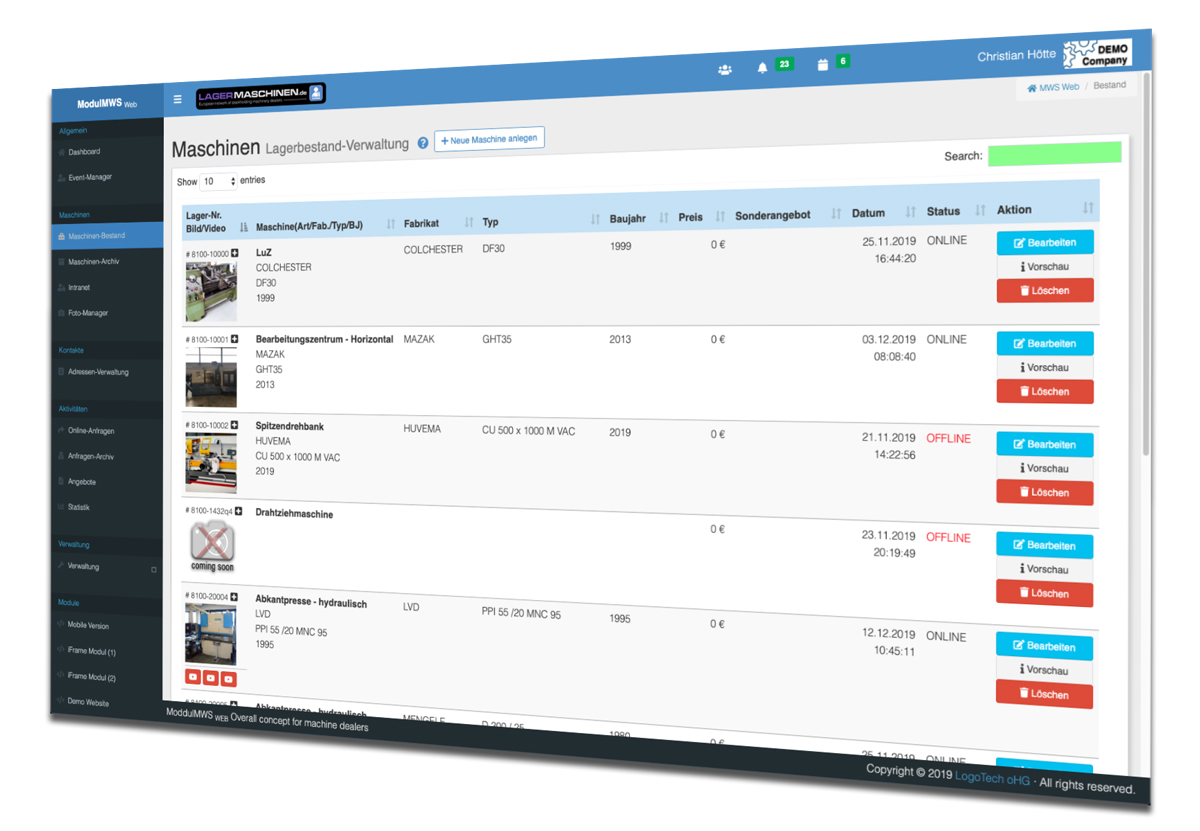
Task: Click the hamburger menu icon
Action: coord(178,99)
